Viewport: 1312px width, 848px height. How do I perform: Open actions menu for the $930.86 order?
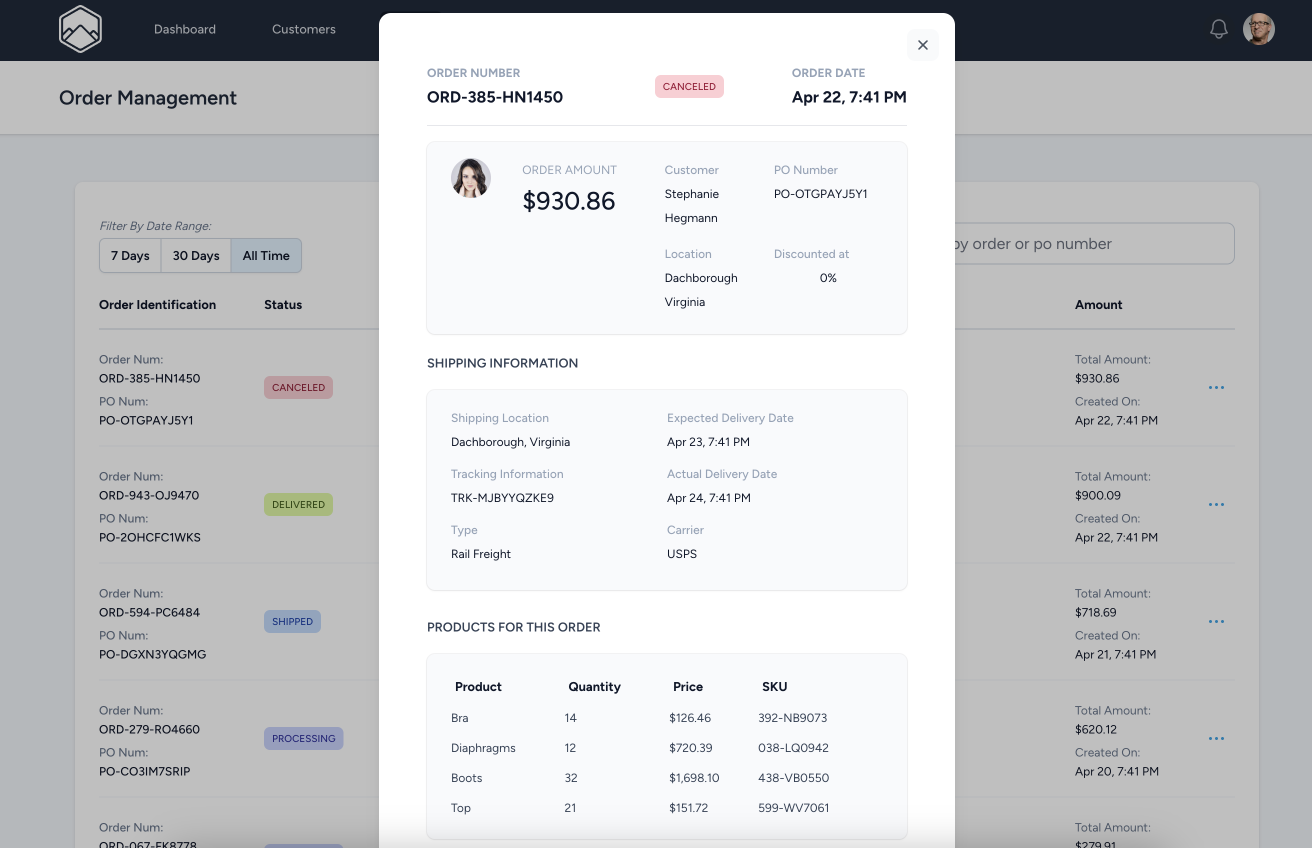(1216, 387)
